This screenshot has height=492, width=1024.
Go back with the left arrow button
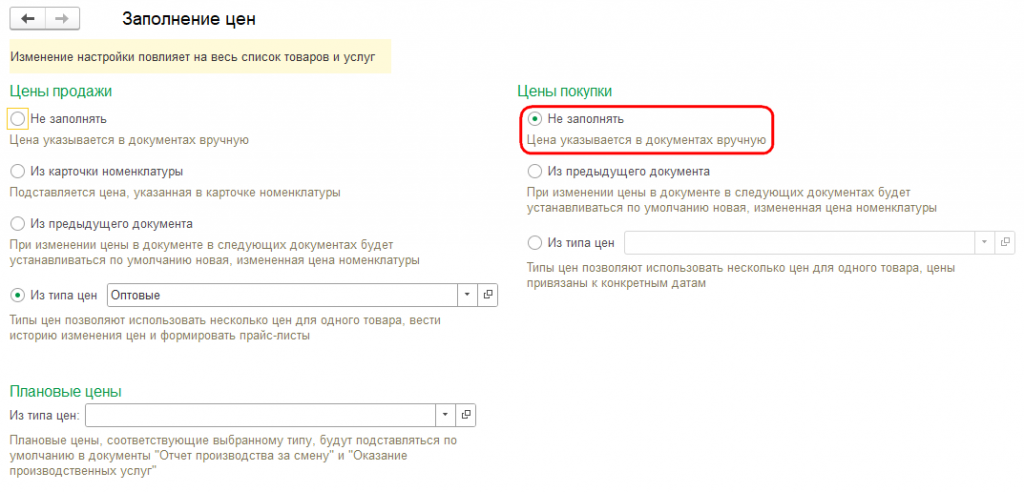[x=27, y=19]
